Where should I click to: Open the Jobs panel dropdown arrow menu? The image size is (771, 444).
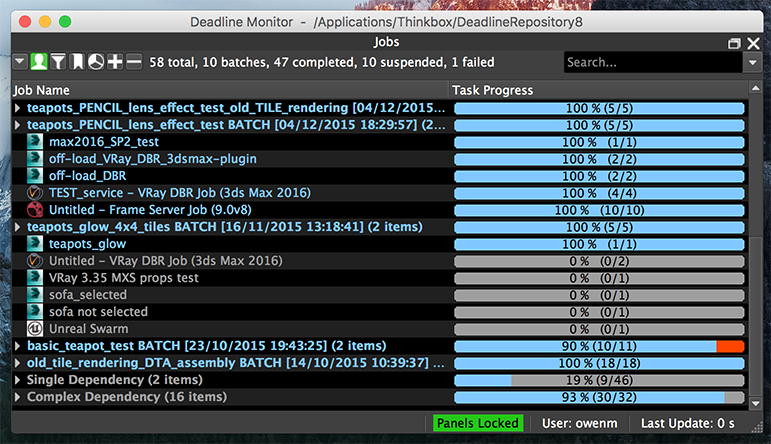pyautogui.click(x=20, y=62)
